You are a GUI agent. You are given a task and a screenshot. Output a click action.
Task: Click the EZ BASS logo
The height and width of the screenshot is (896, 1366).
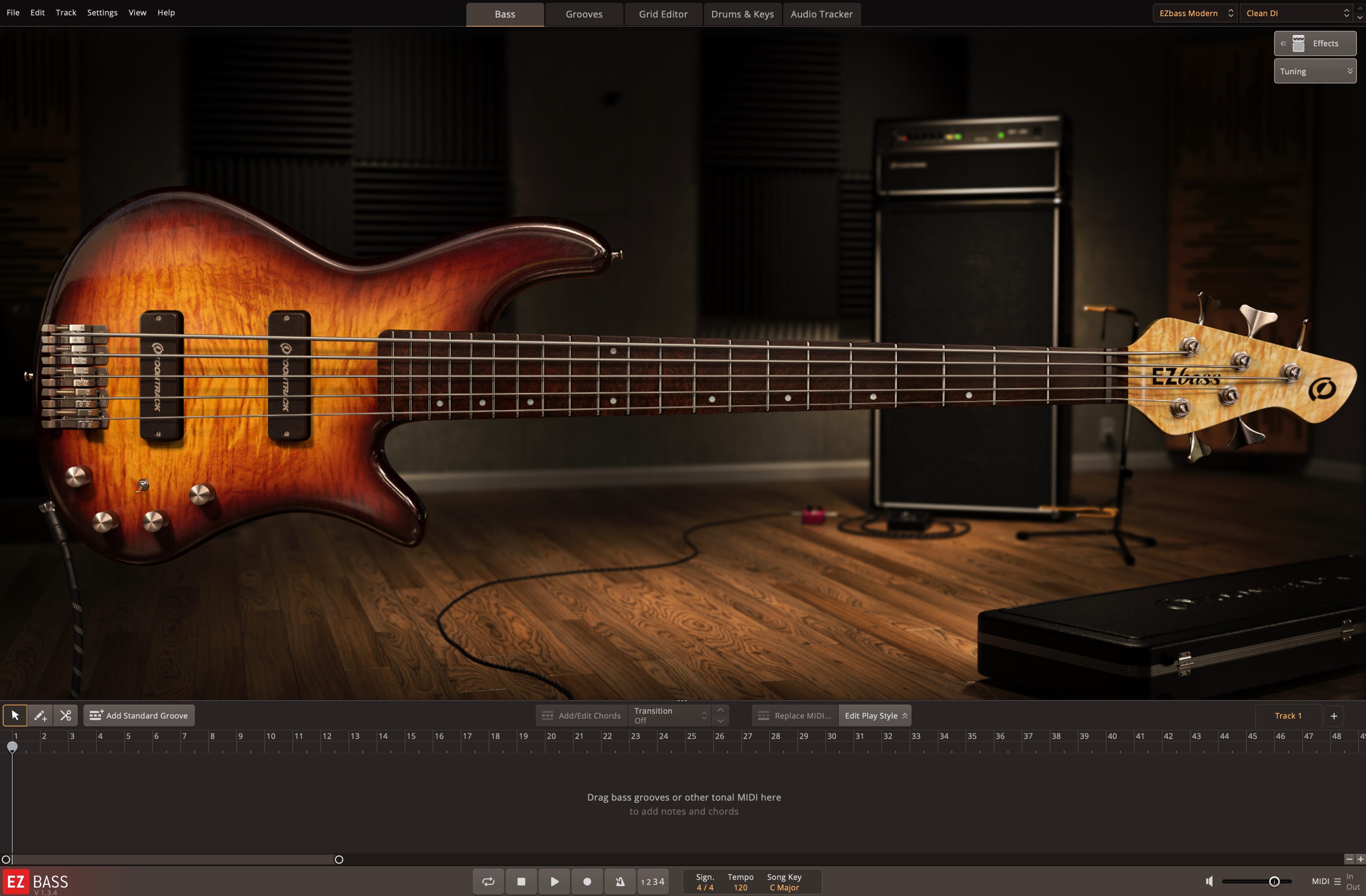pos(36,881)
